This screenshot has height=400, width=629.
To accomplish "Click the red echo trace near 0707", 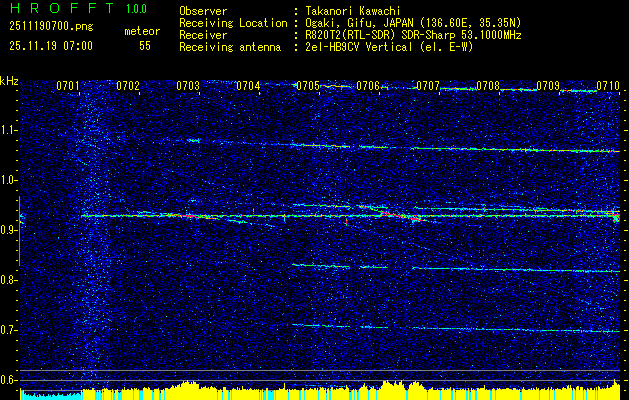I will pyautogui.click(x=403, y=217).
